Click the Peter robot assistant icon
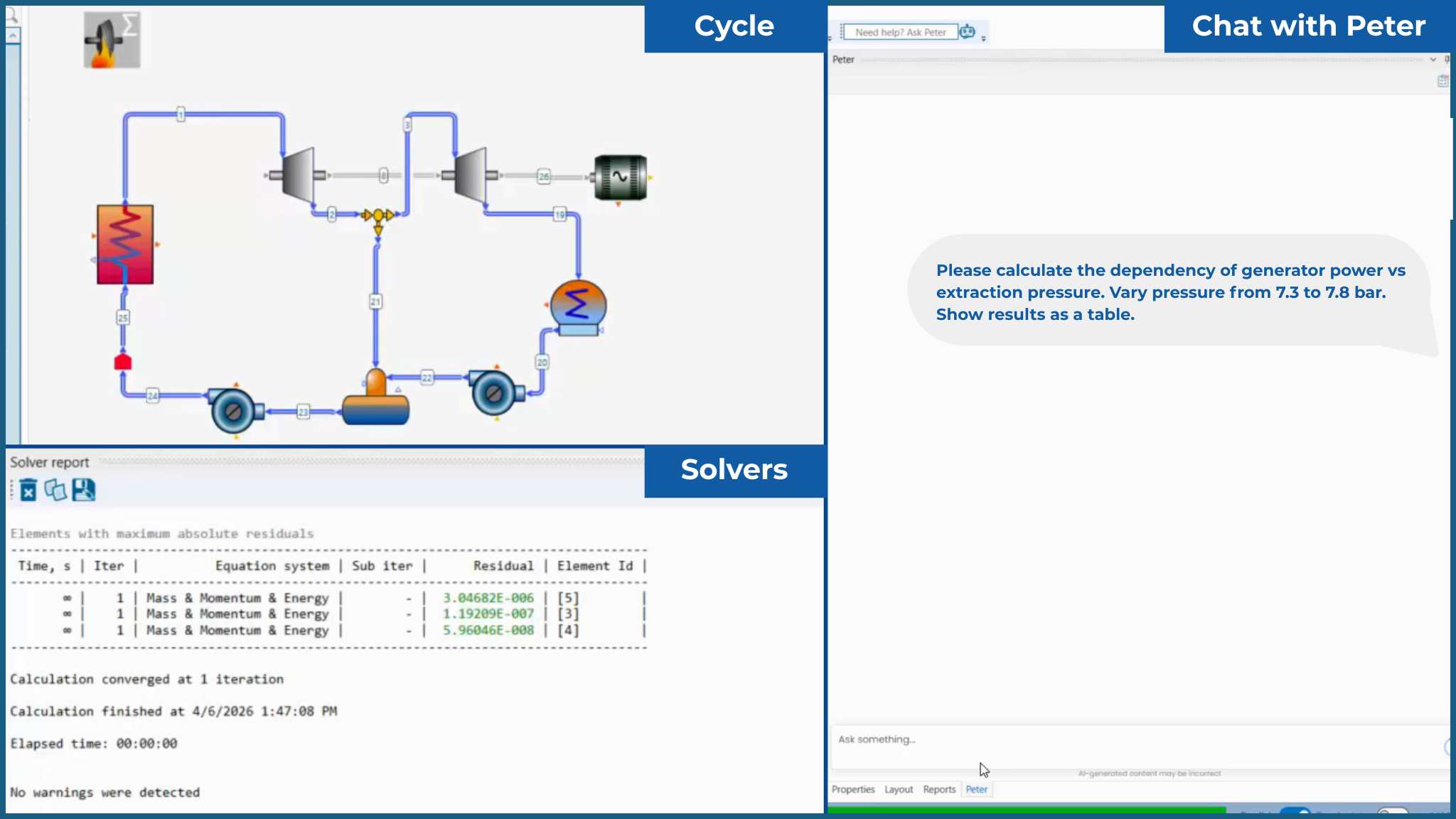Screen dimensions: 1456x819 coord(967,32)
